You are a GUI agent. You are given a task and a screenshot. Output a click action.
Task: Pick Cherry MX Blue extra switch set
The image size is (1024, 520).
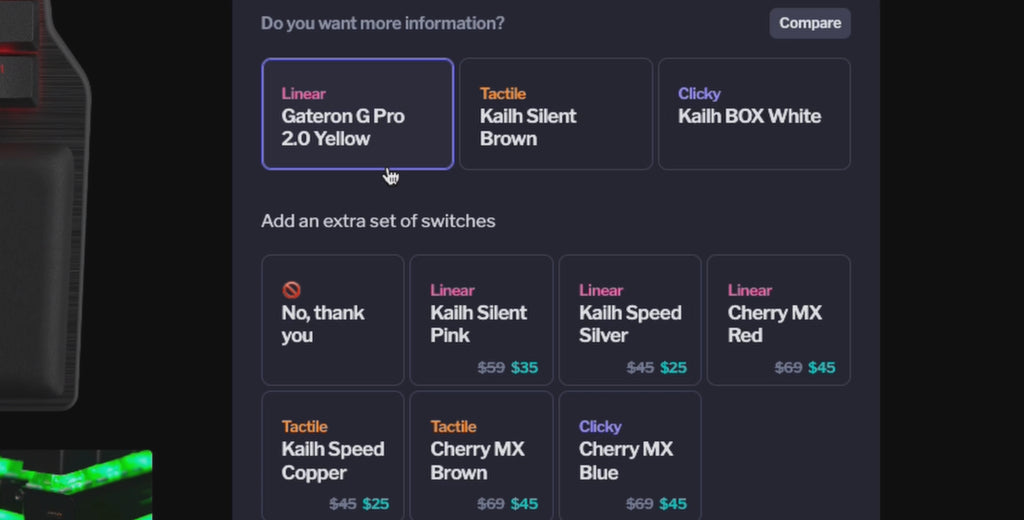click(x=630, y=456)
